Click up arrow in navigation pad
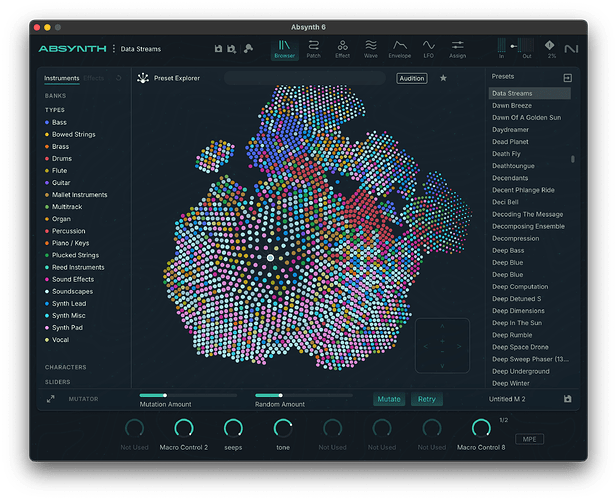This screenshot has height=500, width=616. click(442, 326)
